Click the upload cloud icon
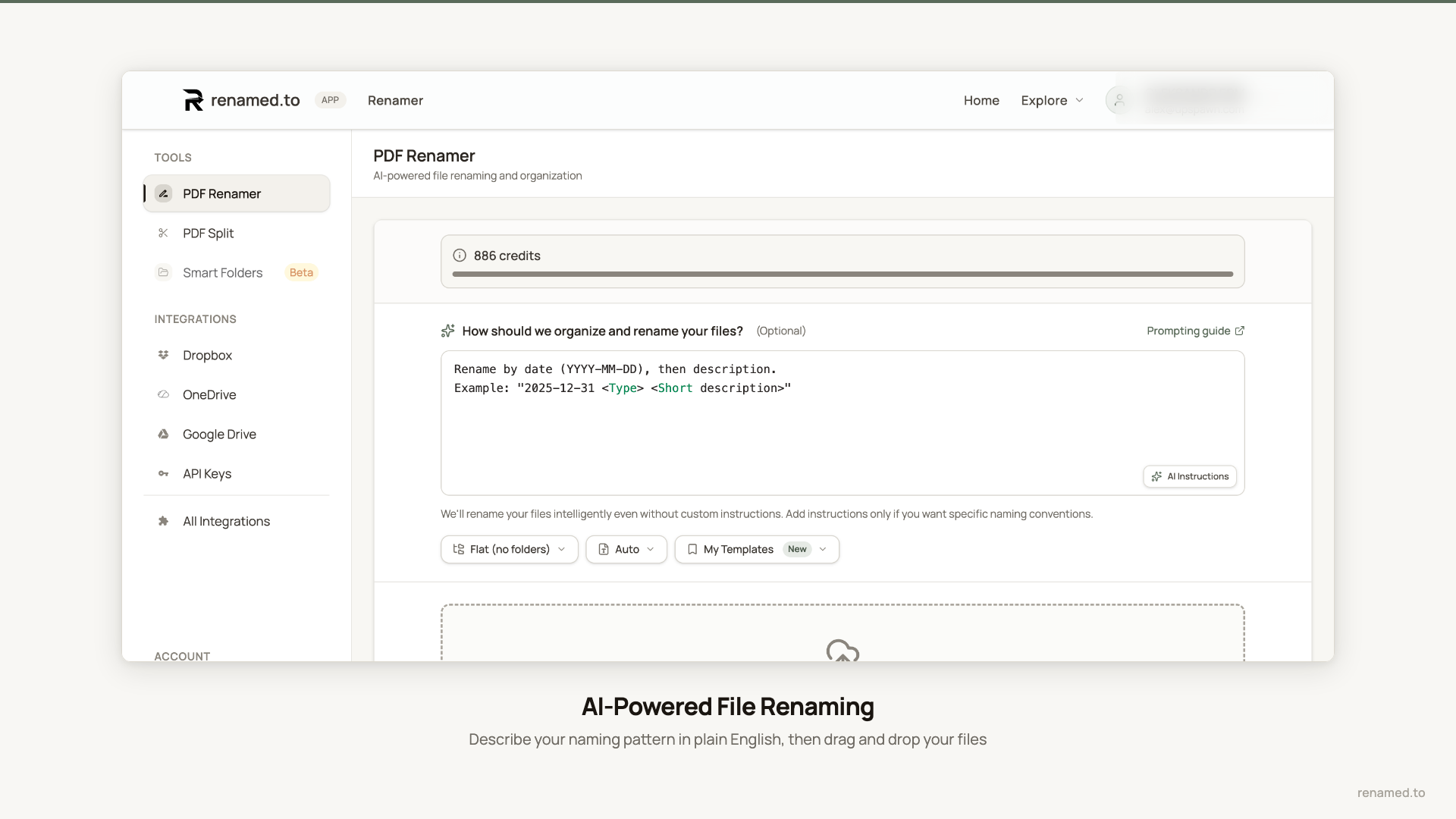 [842, 651]
